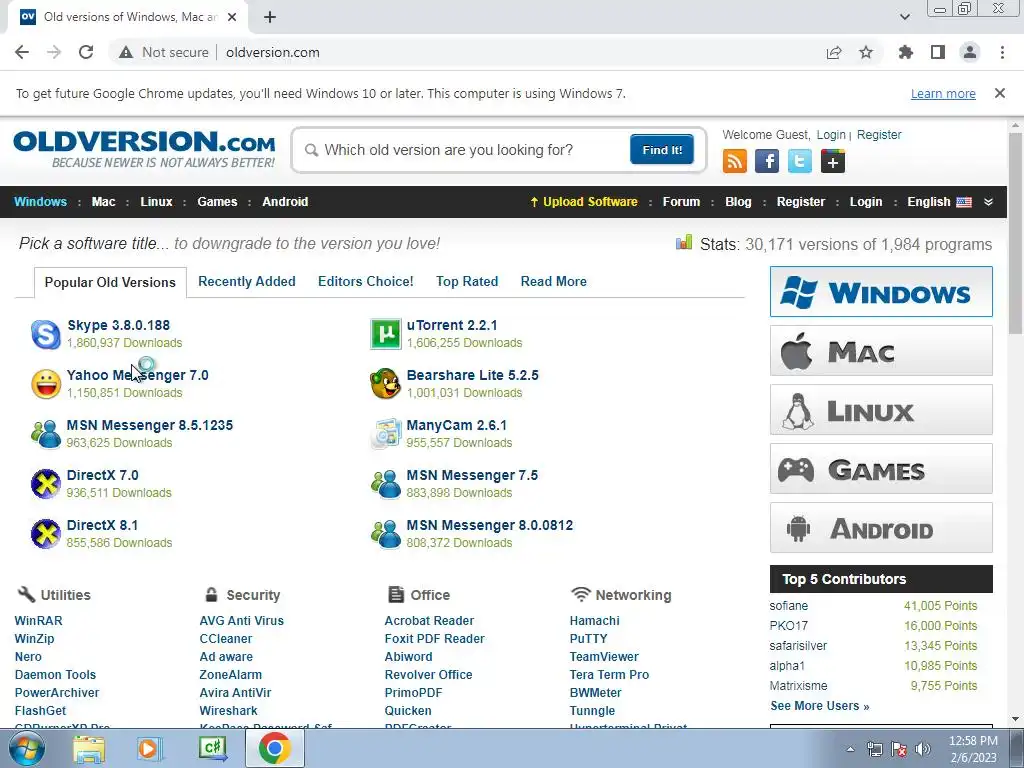Open a new browser tab
The image size is (1024, 768).
[x=270, y=17]
